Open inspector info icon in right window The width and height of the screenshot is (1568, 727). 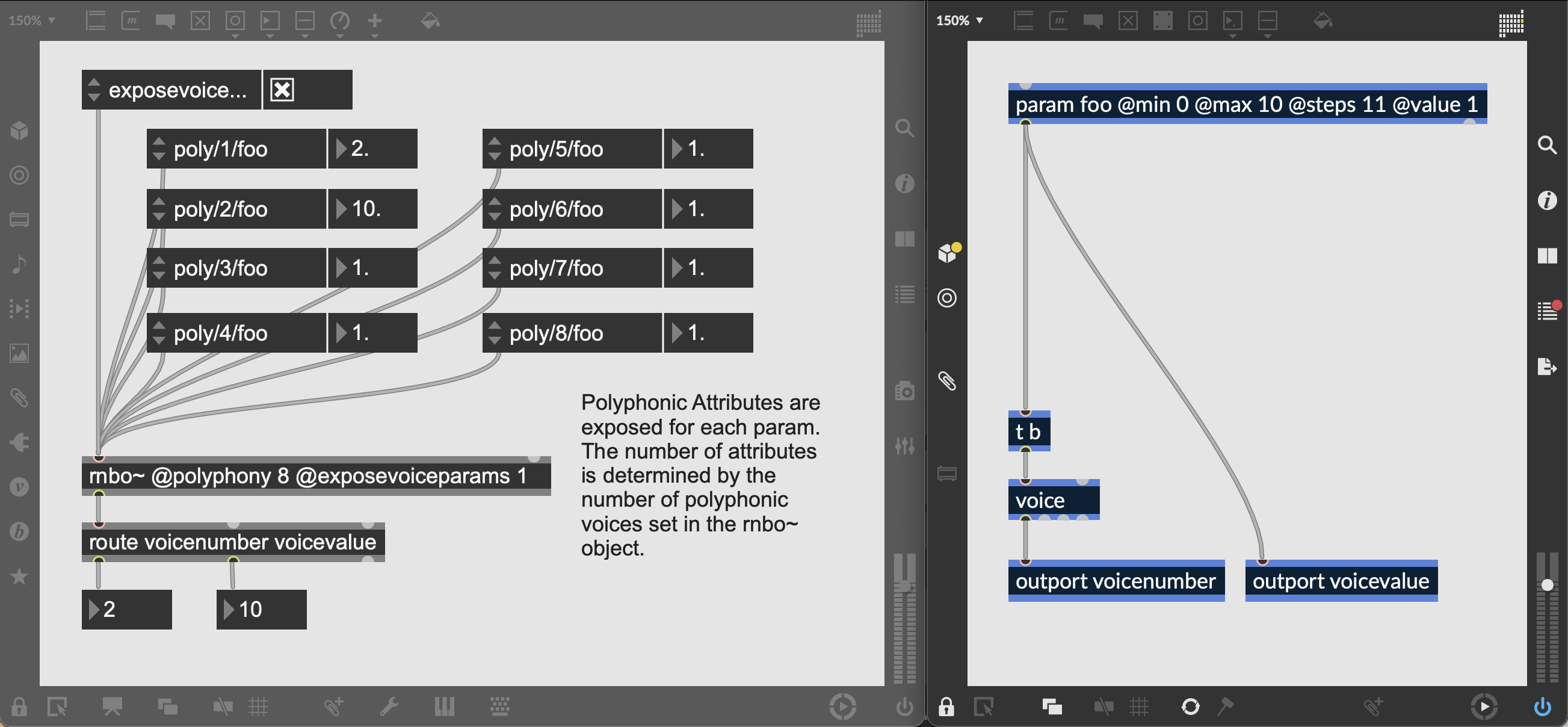point(1547,200)
